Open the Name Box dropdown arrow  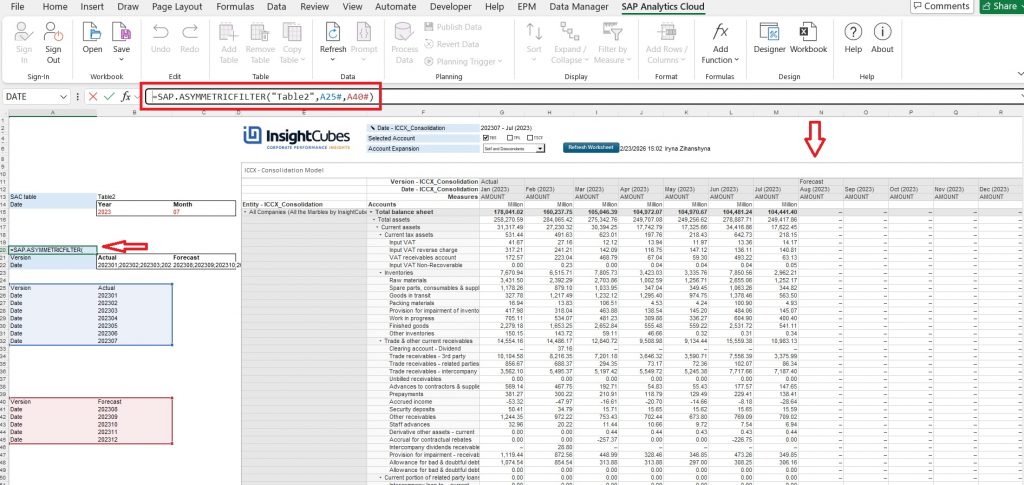63,97
